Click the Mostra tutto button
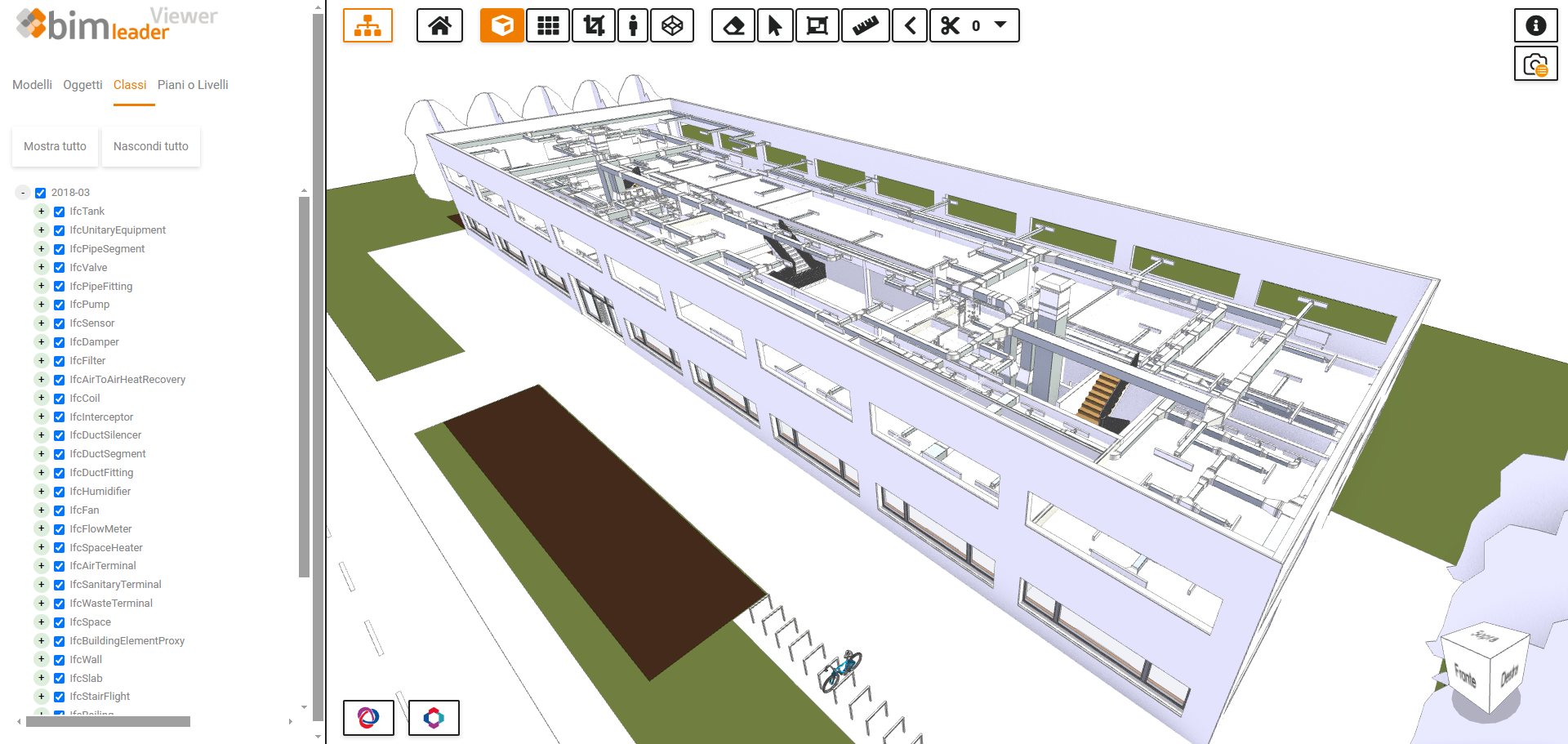The height and width of the screenshot is (744, 1568). click(x=55, y=147)
